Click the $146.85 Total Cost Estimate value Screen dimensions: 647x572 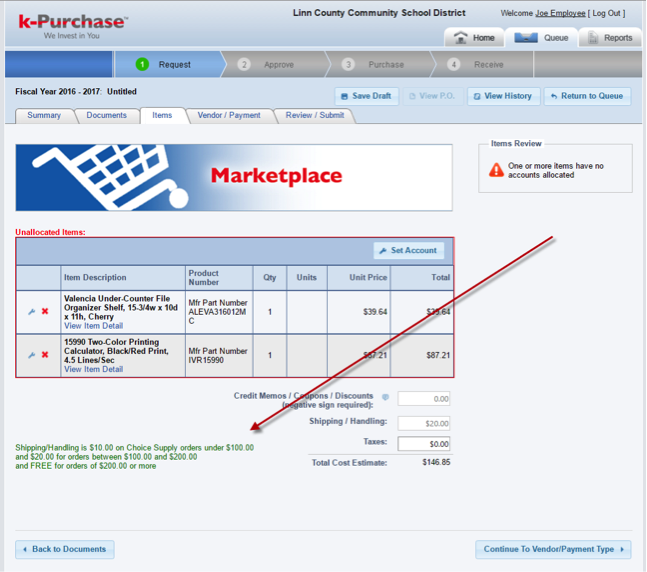436,462
